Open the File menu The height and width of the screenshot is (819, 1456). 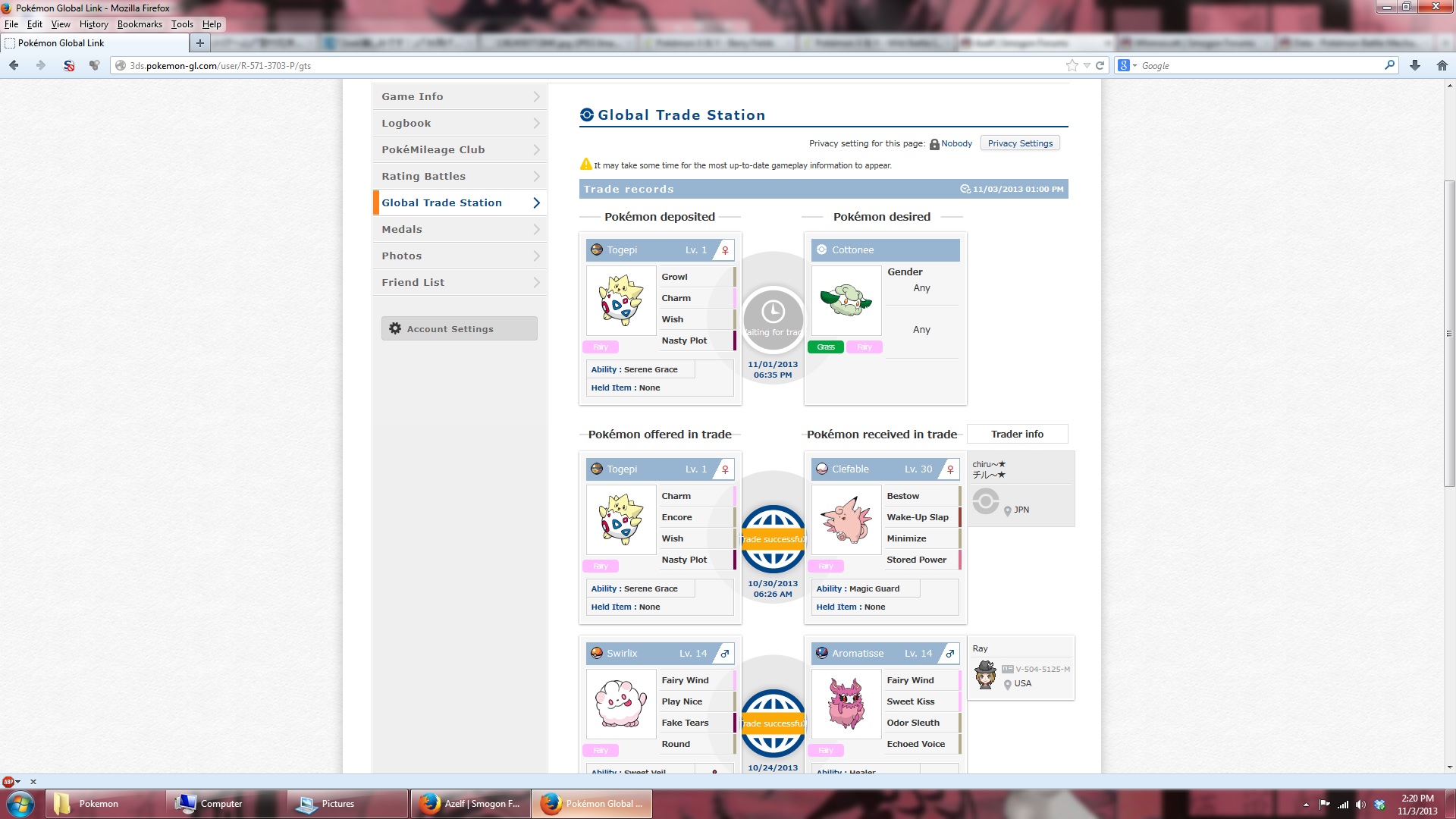point(11,24)
